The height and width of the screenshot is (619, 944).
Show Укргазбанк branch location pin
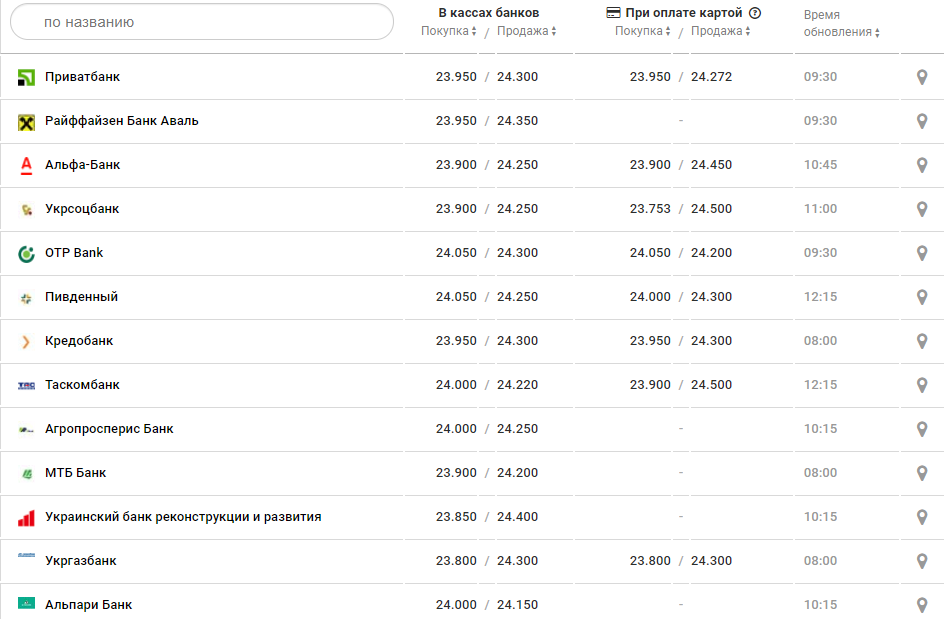922,561
